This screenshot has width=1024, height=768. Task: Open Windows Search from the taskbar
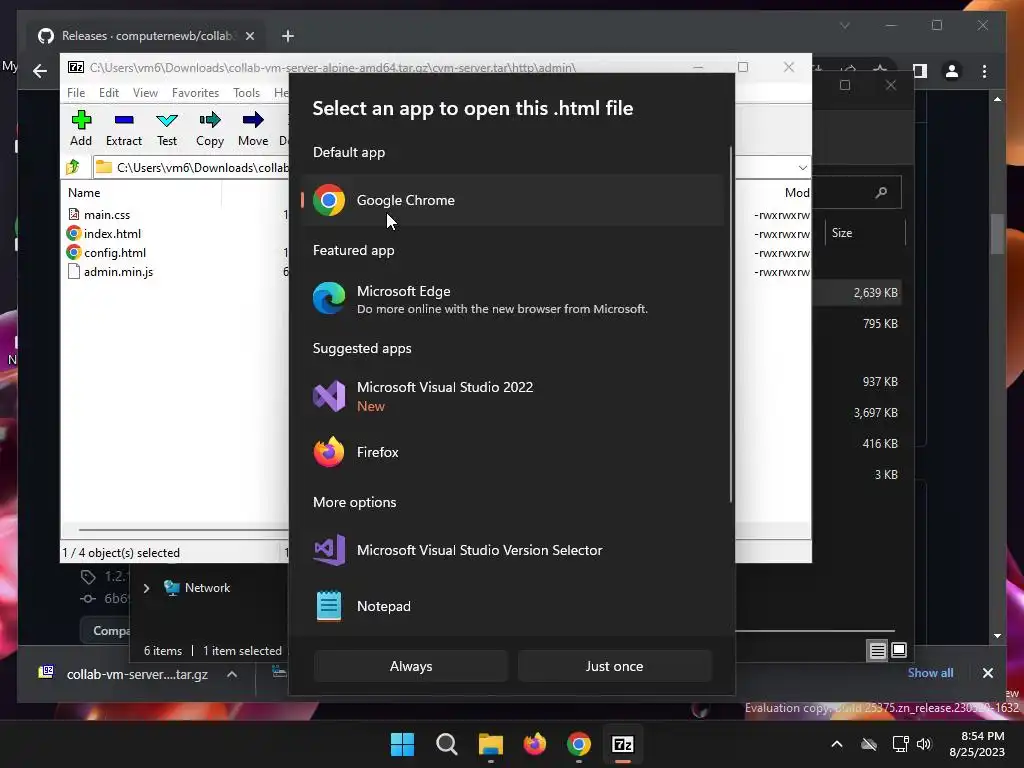447,744
